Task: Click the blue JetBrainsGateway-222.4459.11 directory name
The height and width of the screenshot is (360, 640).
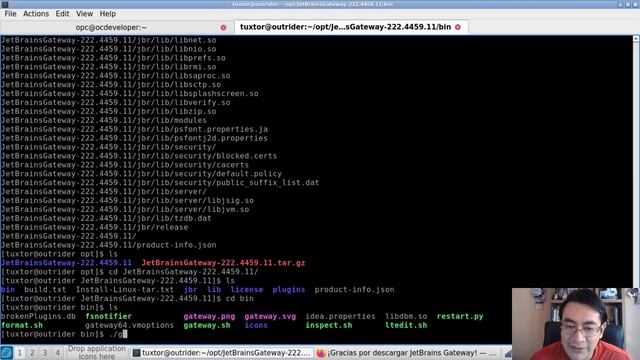Action: 67,263
